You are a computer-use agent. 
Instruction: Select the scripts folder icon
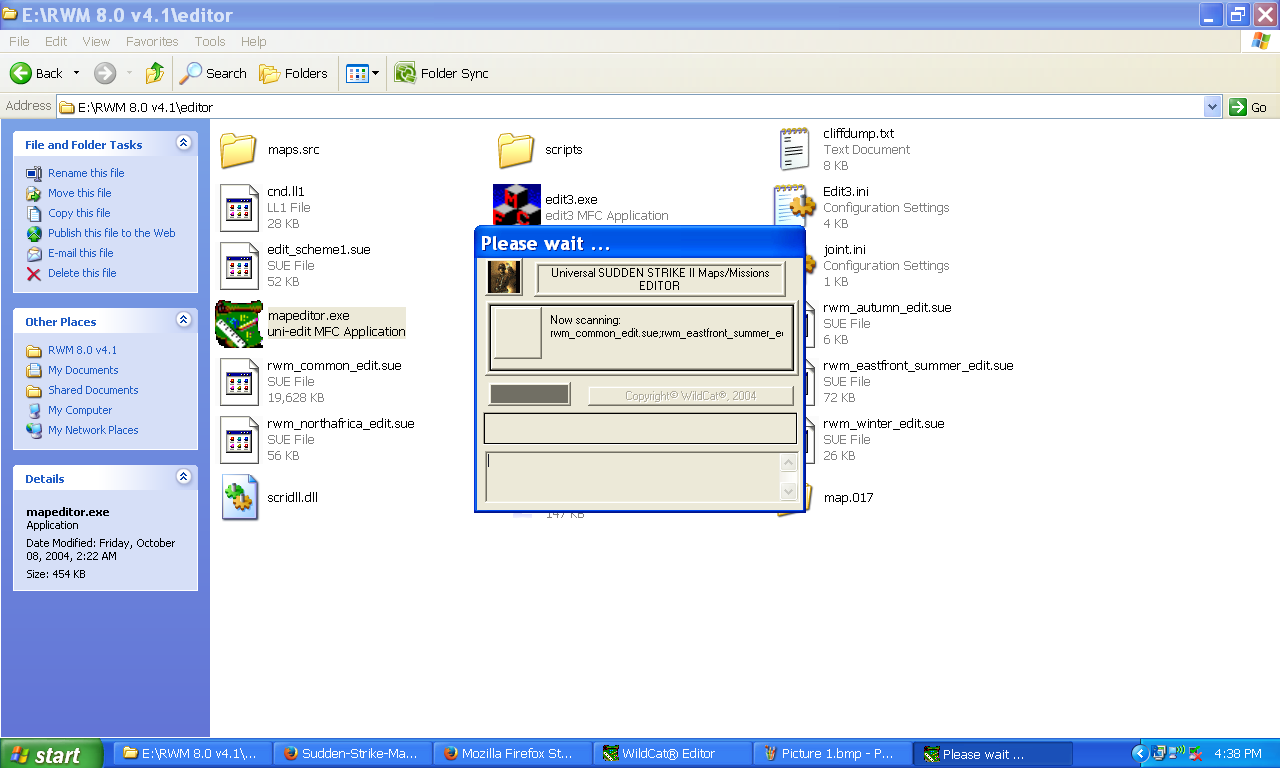coord(517,150)
